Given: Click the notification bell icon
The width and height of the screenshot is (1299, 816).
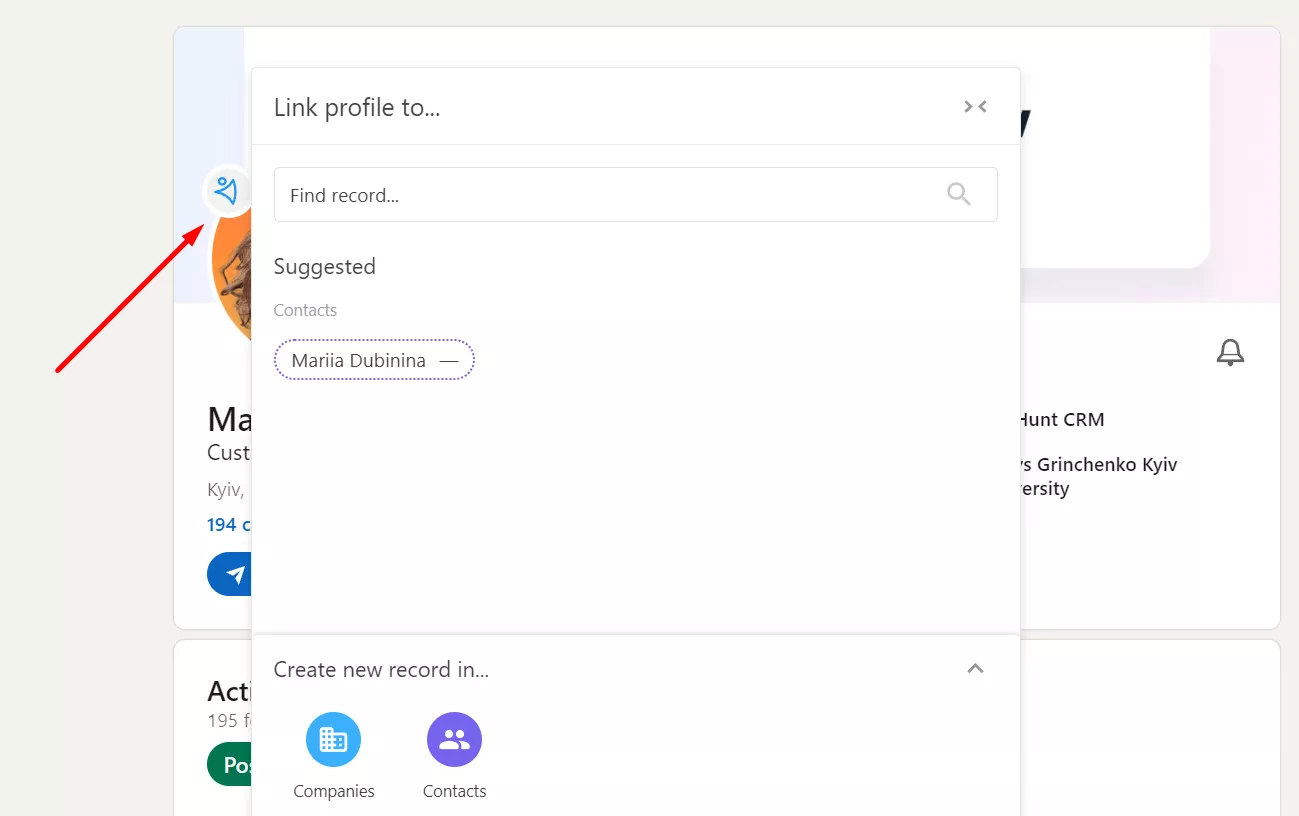Looking at the screenshot, I should click(x=1230, y=352).
